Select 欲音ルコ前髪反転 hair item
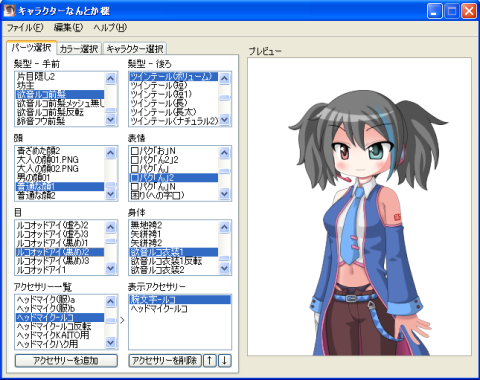The height and width of the screenshot is (380, 480). (x=60, y=112)
